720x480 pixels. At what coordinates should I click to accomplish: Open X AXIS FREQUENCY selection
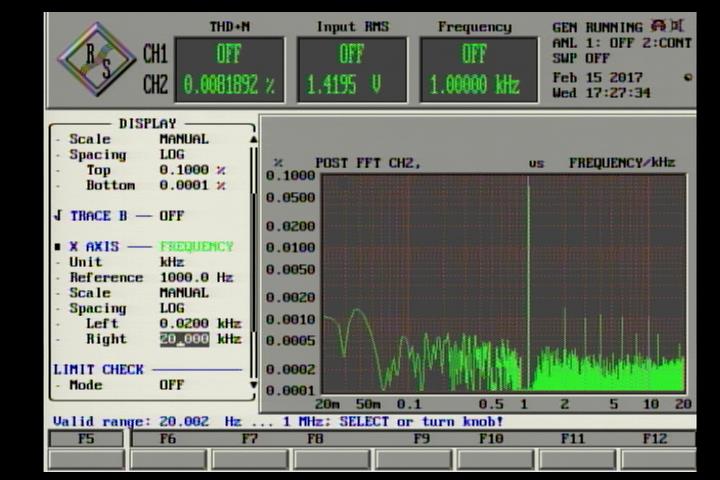tap(196, 246)
